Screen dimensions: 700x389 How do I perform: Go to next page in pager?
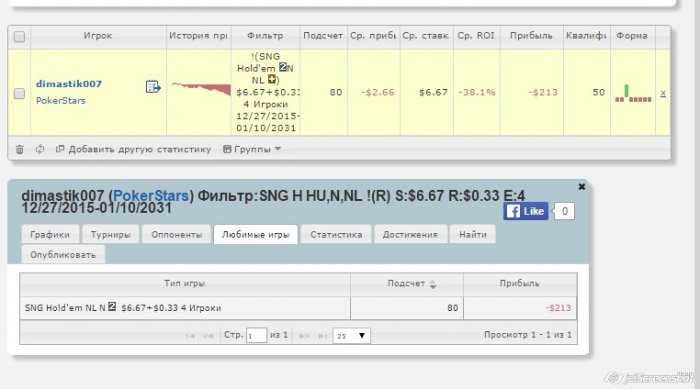[304, 336]
